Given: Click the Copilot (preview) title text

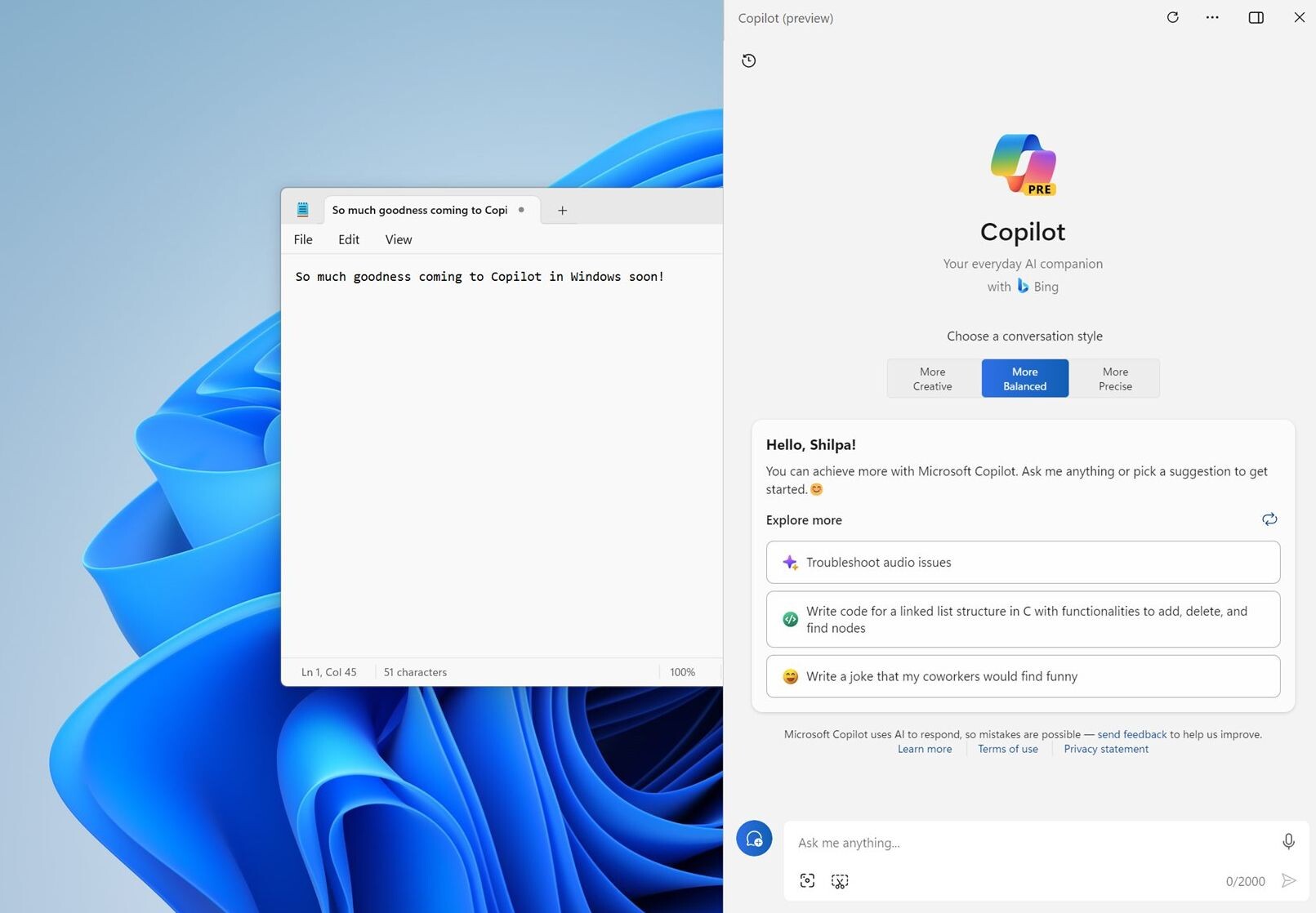Looking at the screenshot, I should point(785,18).
